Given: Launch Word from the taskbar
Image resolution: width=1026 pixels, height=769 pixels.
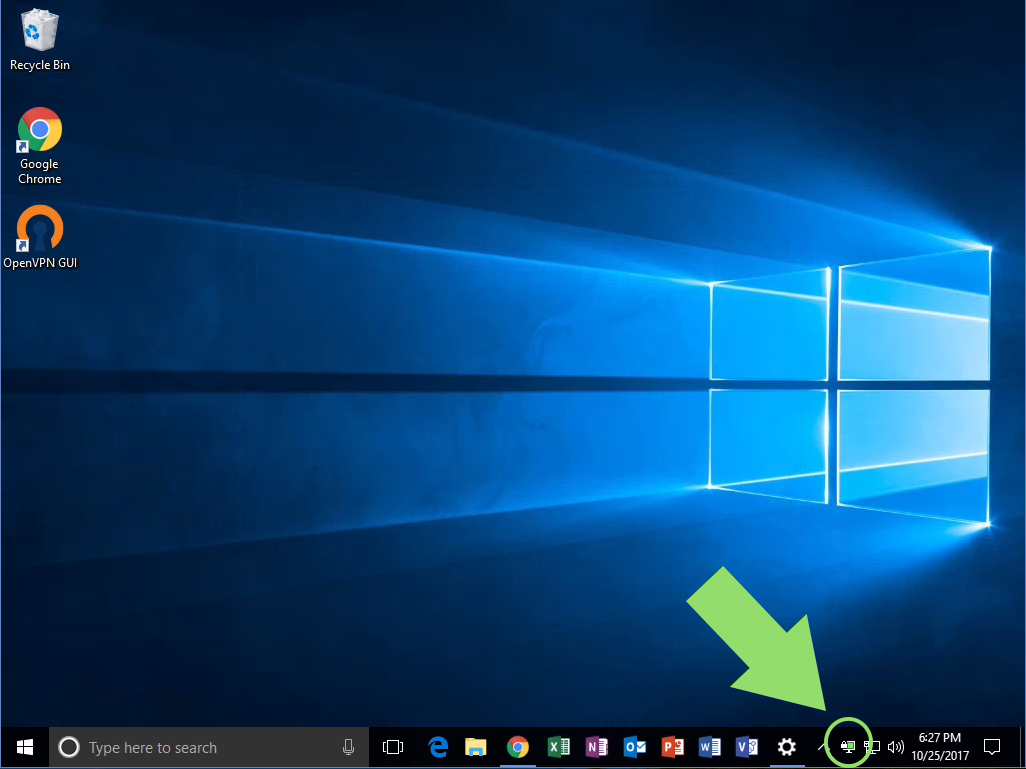Looking at the screenshot, I should tap(710, 747).
